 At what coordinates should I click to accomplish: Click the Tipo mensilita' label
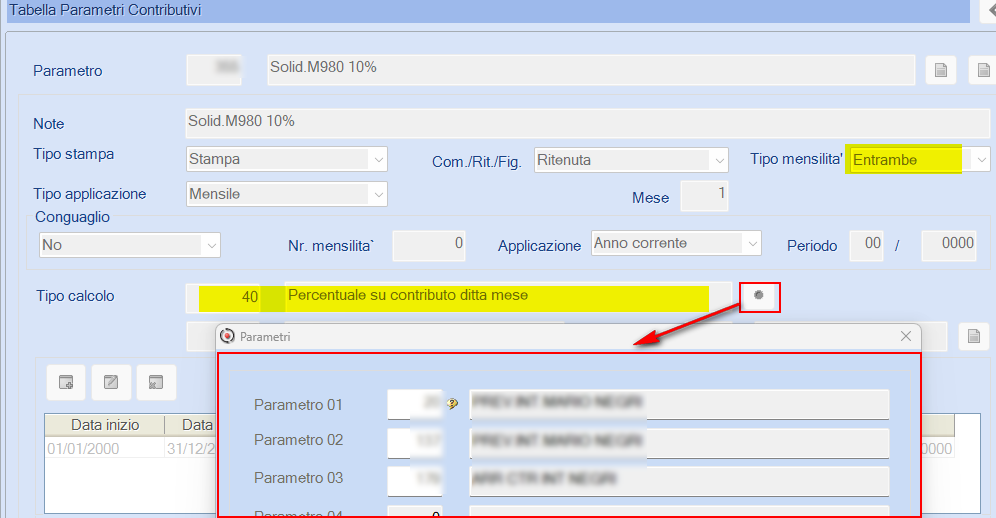point(797,159)
